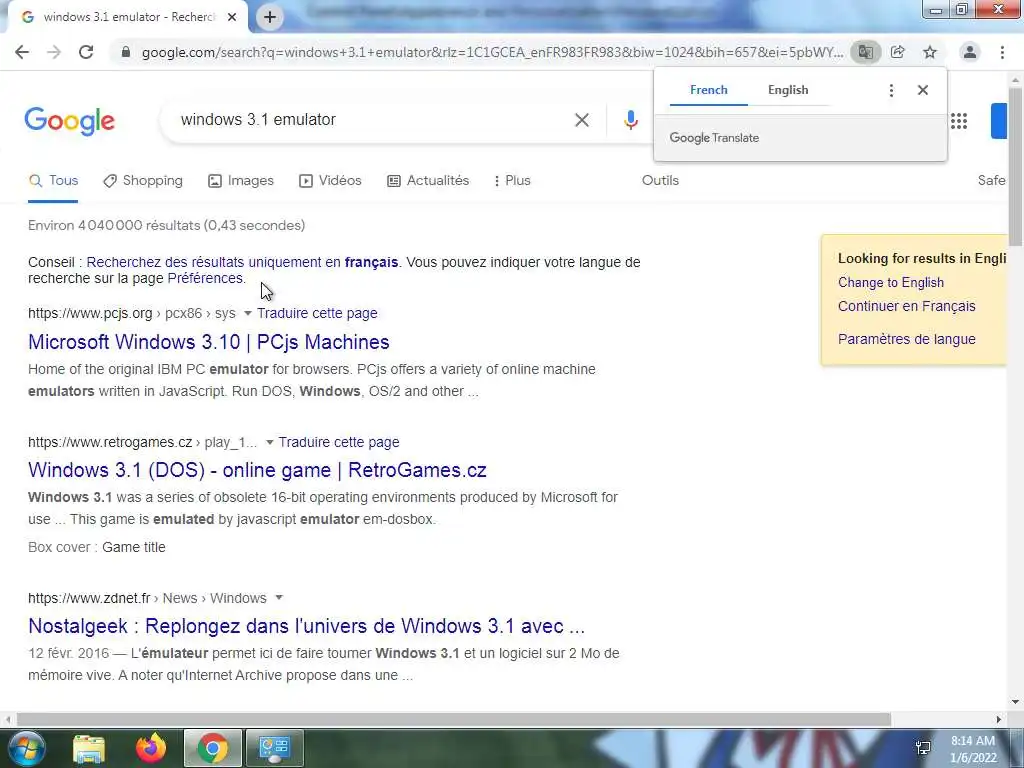
Task: Open the translate icon in address bar
Action: [x=865, y=52]
